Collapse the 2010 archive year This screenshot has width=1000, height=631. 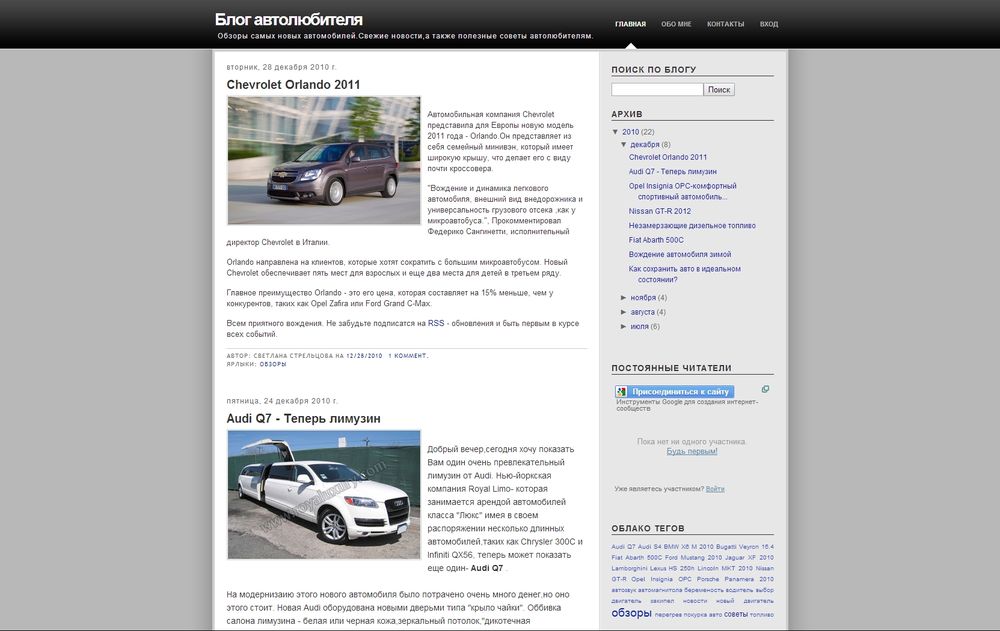(x=615, y=132)
